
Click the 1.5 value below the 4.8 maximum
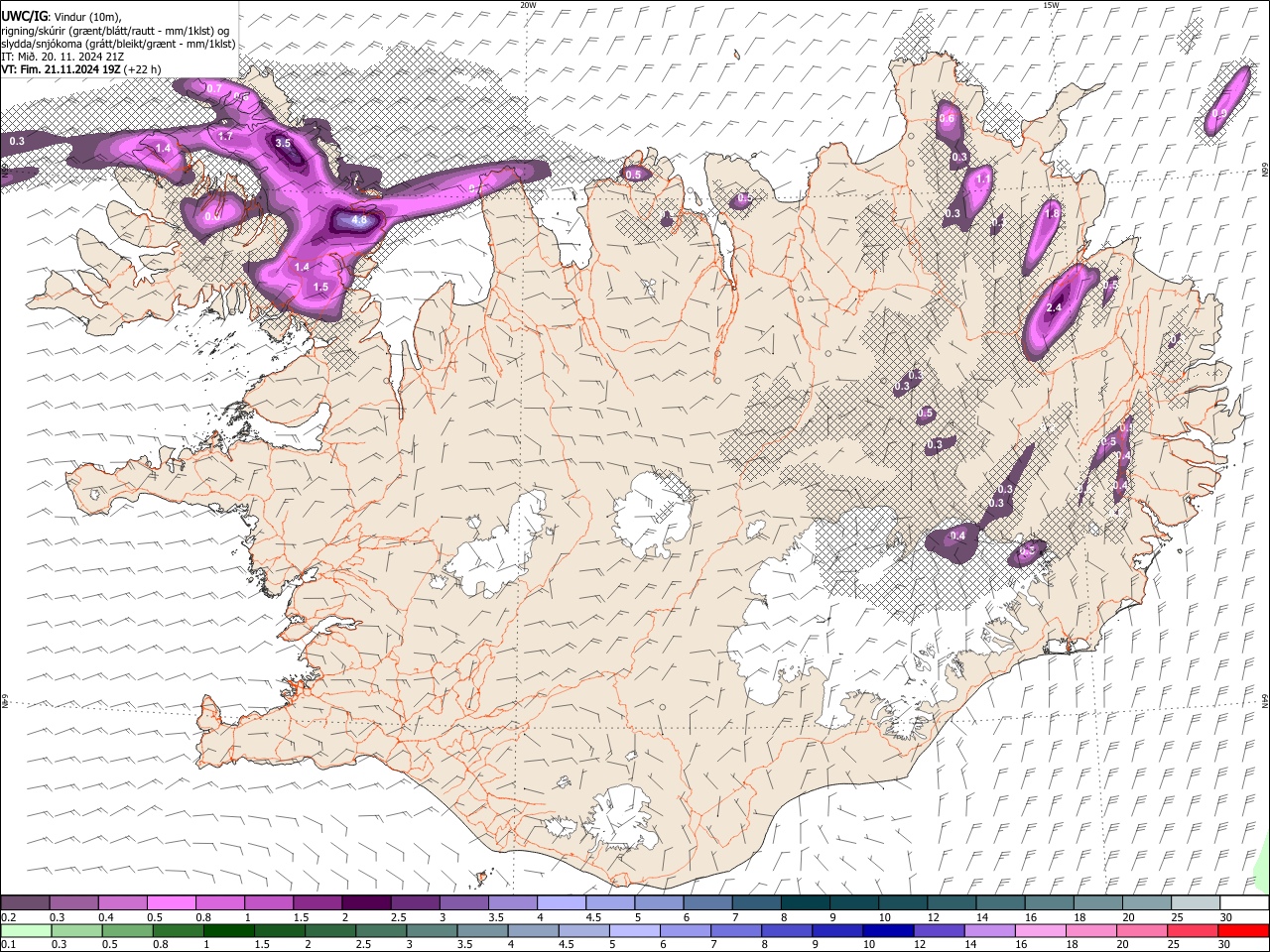(320, 287)
